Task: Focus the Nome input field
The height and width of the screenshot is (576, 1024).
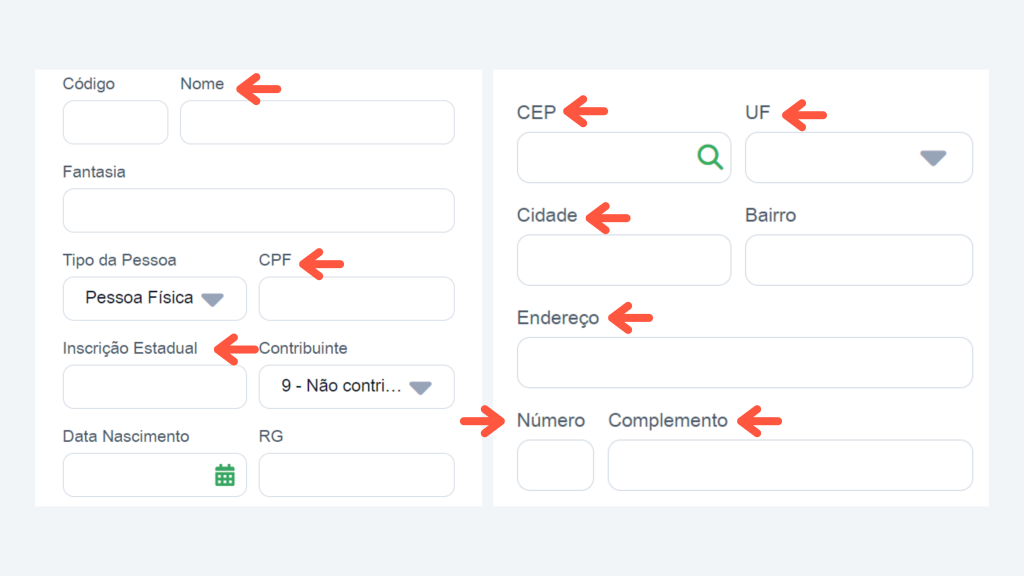Action: click(x=317, y=122)
